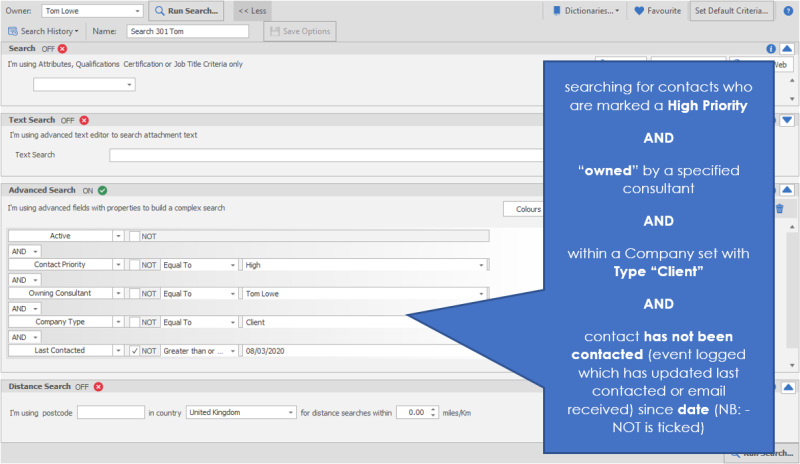Click the trash icon in Advanced Search
The width and height of the screenshot is (800, 464).
click(x=779, y=208)
